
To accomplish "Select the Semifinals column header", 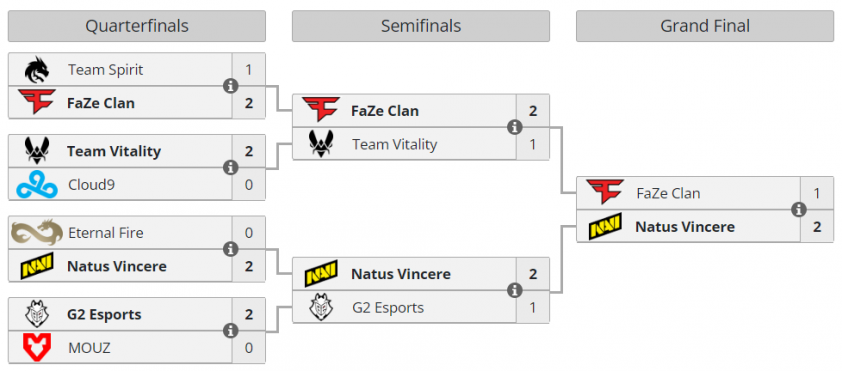I will (x=421, y=26).
